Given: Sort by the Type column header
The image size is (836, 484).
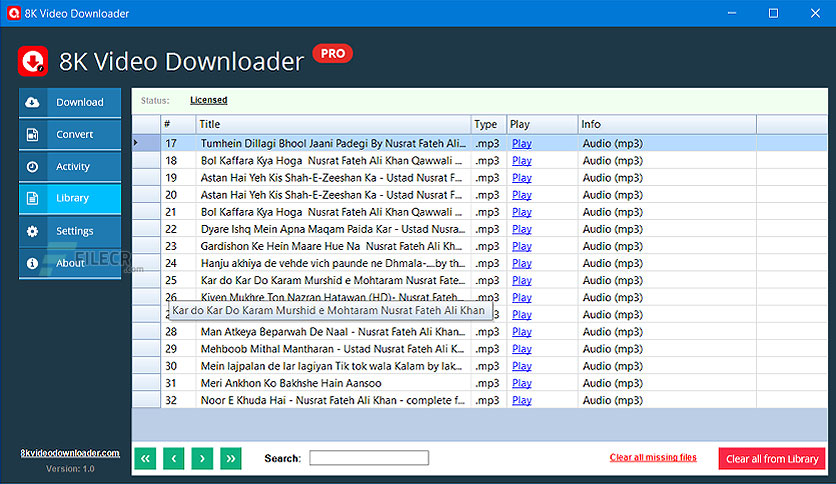Looking at the screenshot, I should [488, 124].
